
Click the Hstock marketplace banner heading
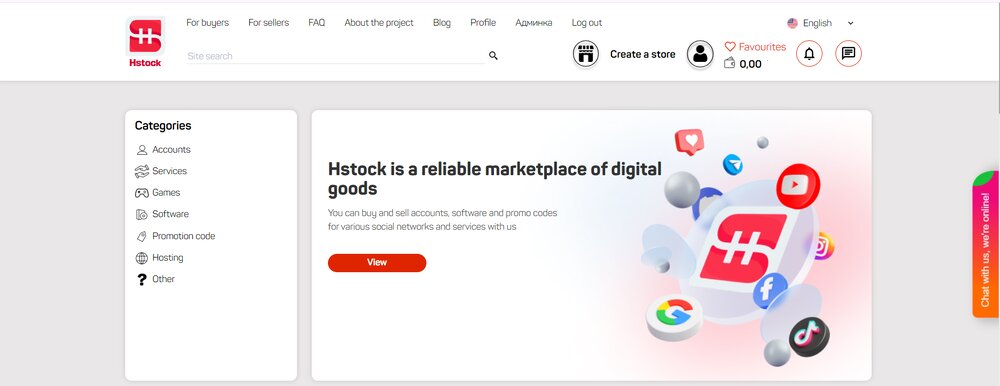[495, 179]
